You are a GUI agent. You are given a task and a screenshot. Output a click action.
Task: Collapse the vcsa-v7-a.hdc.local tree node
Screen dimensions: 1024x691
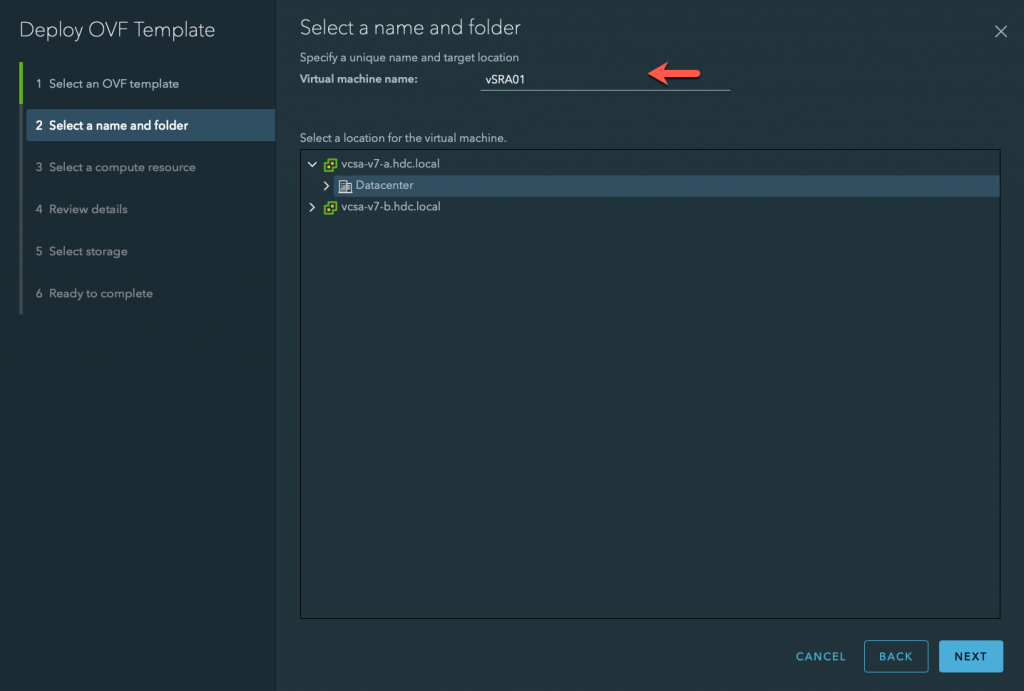click(312, 165)
